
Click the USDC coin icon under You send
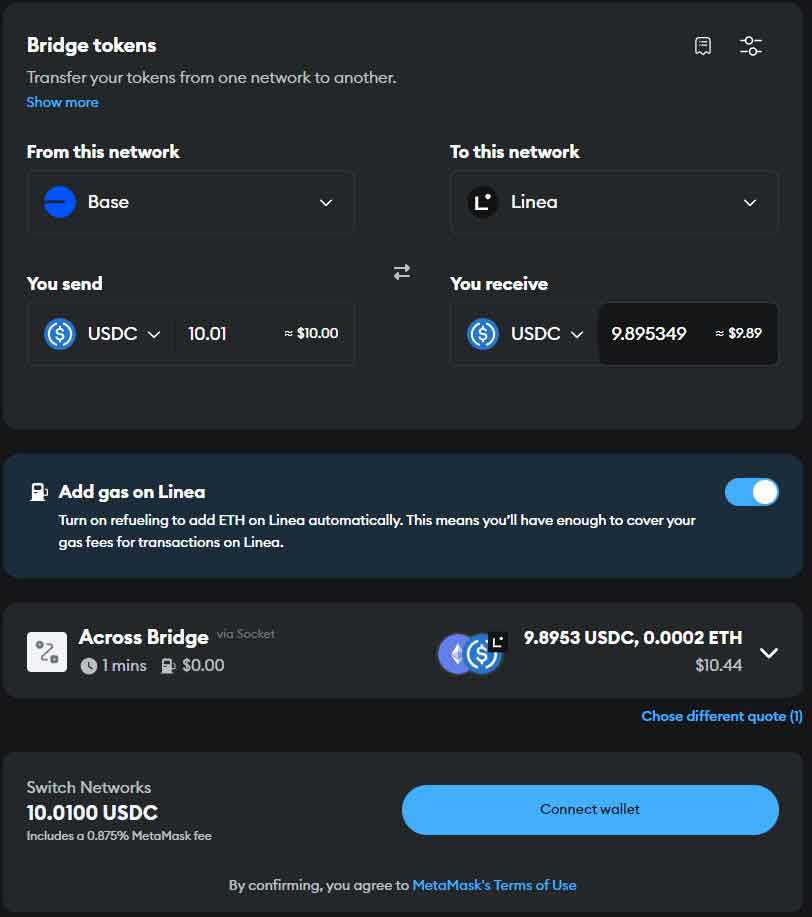(x=60, y=334)
